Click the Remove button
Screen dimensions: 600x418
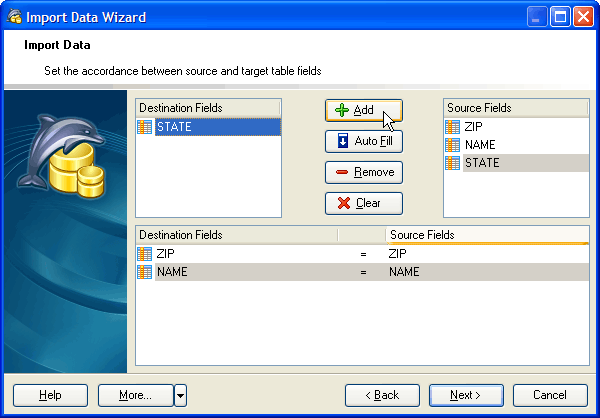click(x=363, y=172)
